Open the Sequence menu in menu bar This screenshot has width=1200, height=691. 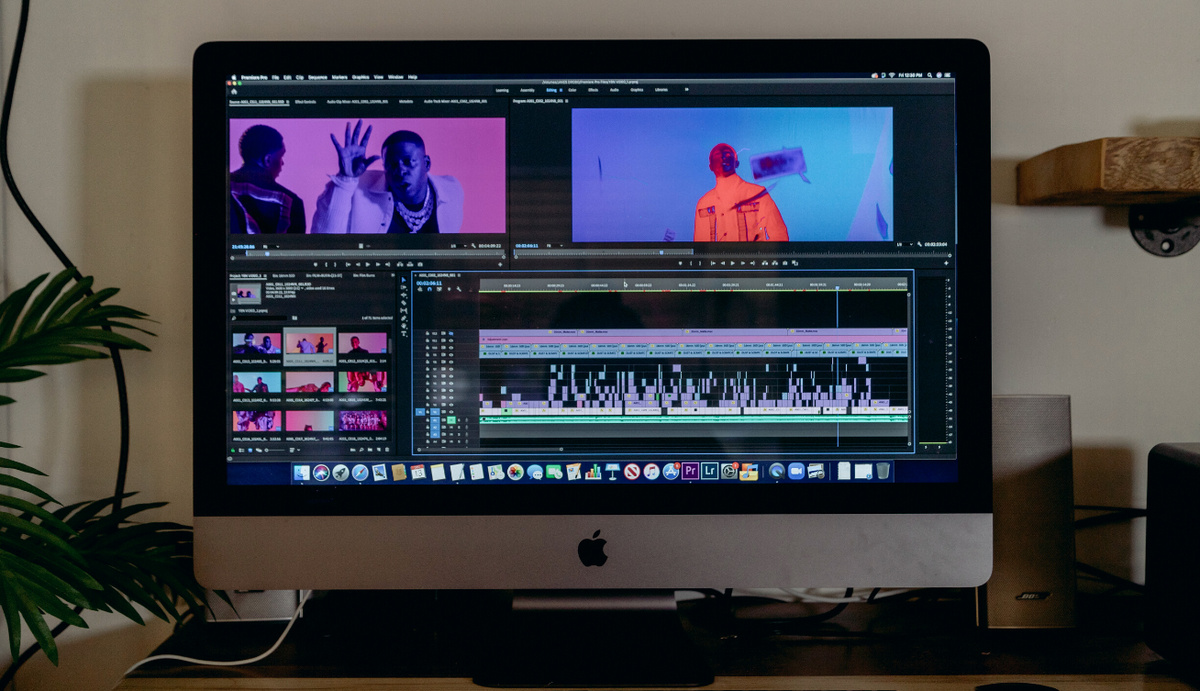tap(318, 77)
